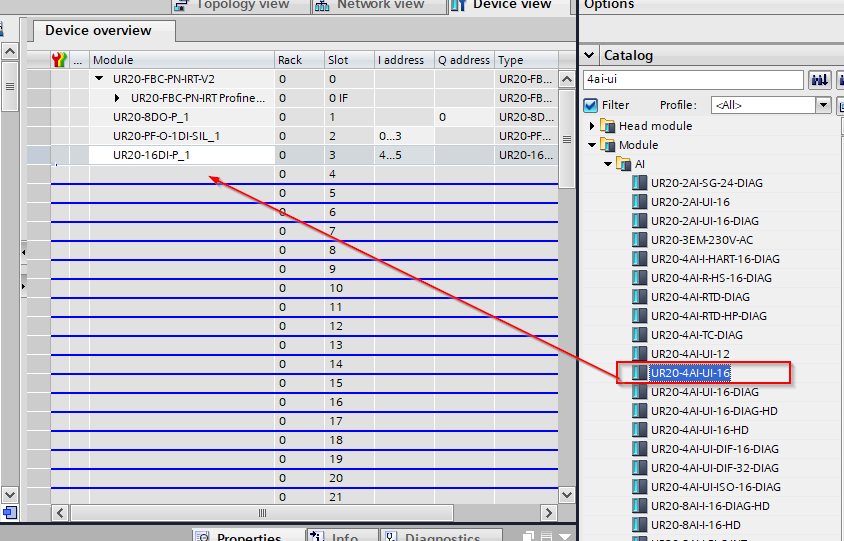
Task: Click the catalog search field with 4ai-ui
Action: pos(693,80)
